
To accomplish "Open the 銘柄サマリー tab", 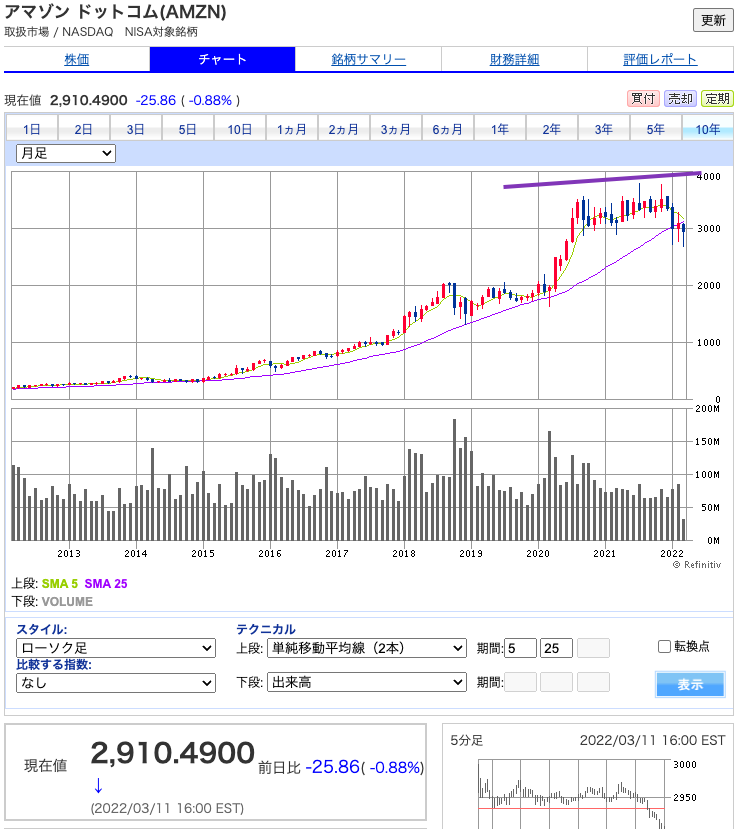I will tap(368, 59).
